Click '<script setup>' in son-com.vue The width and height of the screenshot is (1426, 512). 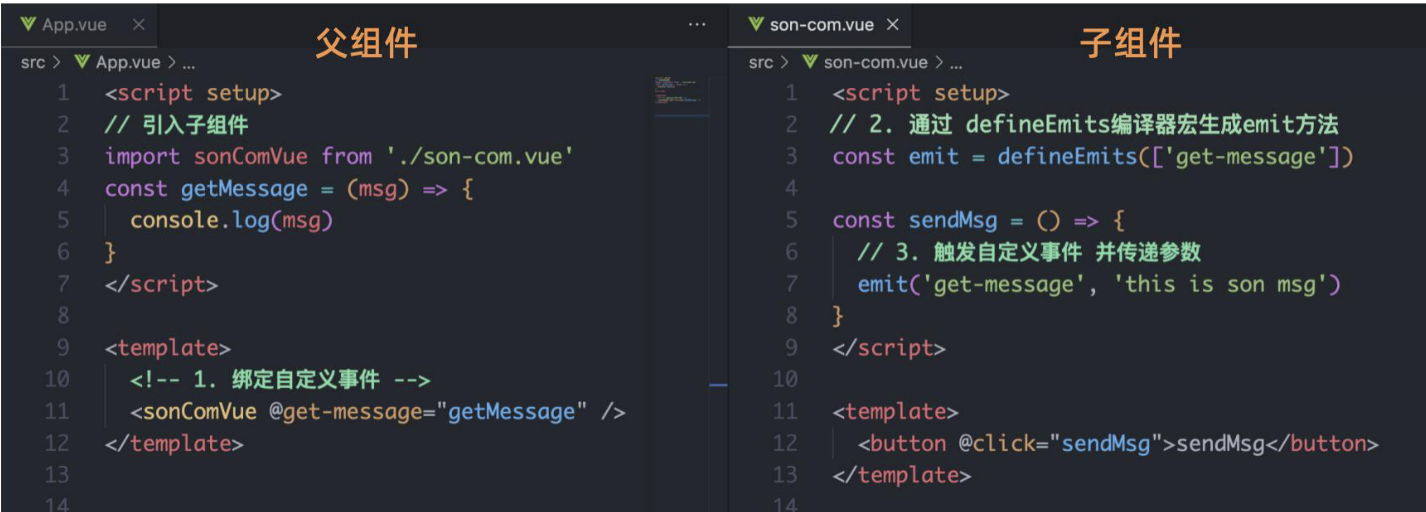pyautogui.click(x=921, y=93)
